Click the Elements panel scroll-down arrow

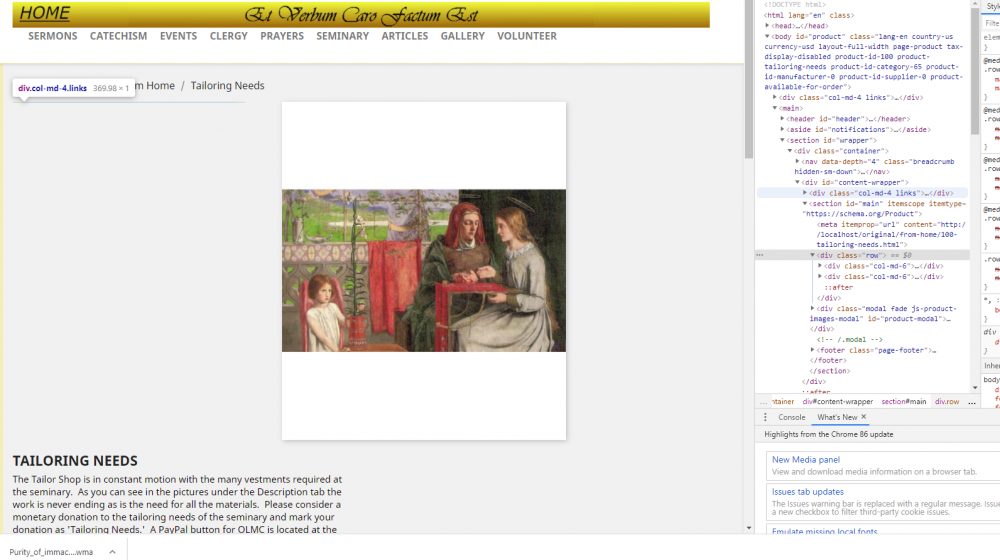pos(975,387)
